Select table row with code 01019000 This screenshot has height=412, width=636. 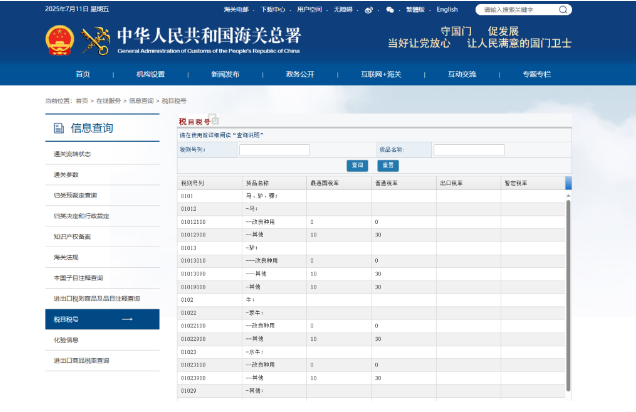[371, 287]
